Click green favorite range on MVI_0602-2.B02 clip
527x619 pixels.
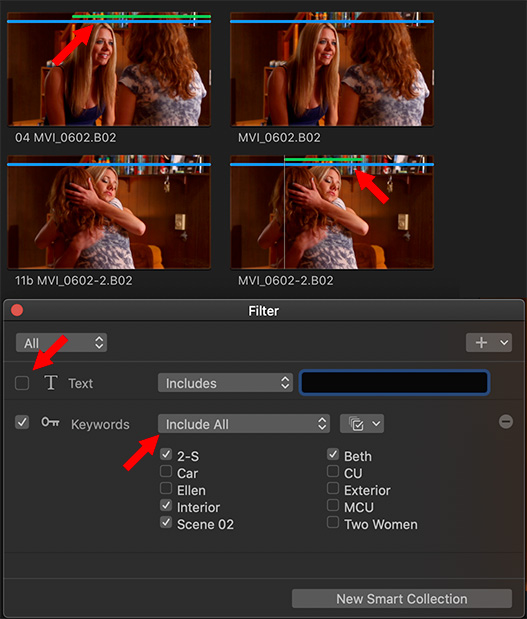(324, 159)
